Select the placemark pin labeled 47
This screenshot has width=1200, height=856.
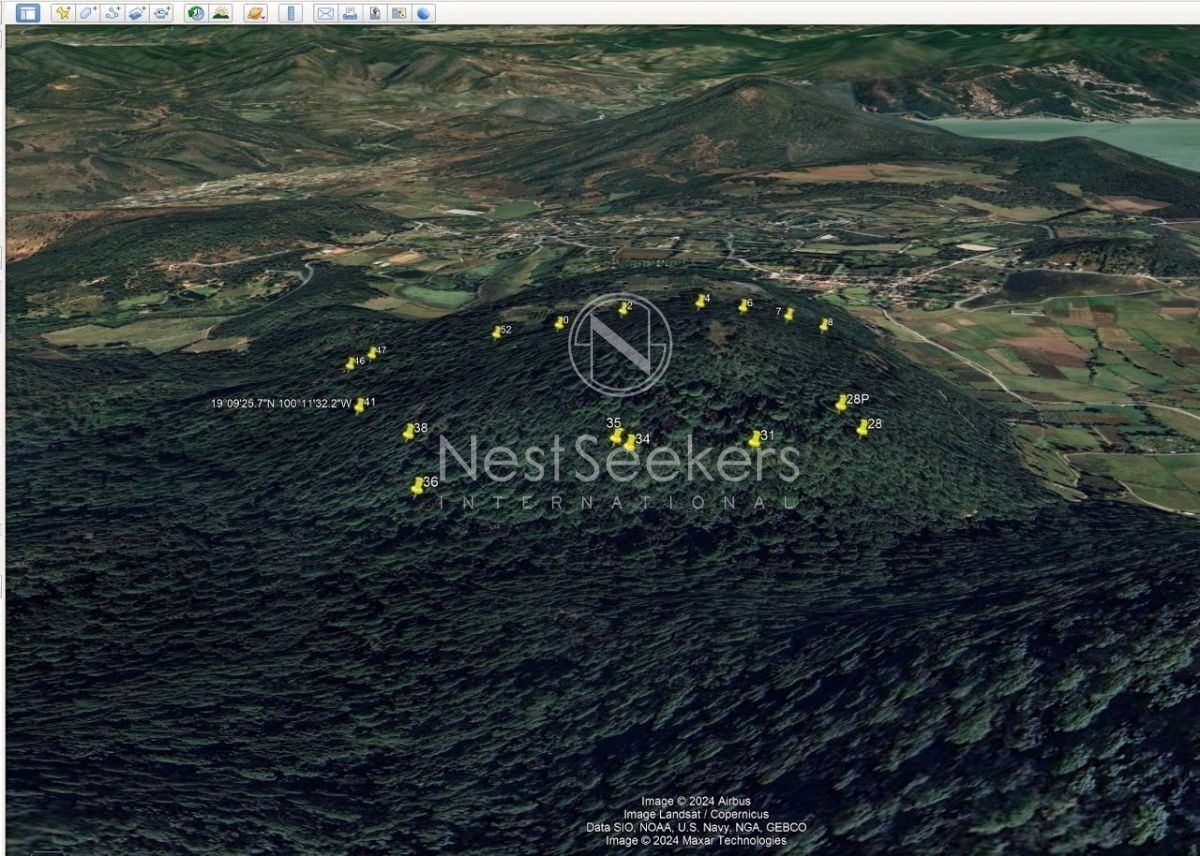pyautogui.click(x=372, y=353)
